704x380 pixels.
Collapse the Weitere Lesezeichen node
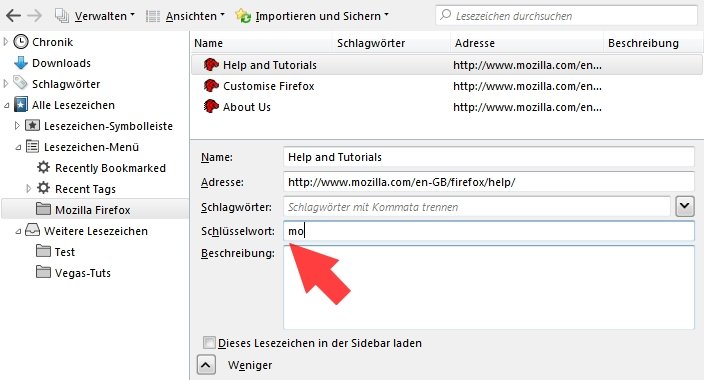18,231
